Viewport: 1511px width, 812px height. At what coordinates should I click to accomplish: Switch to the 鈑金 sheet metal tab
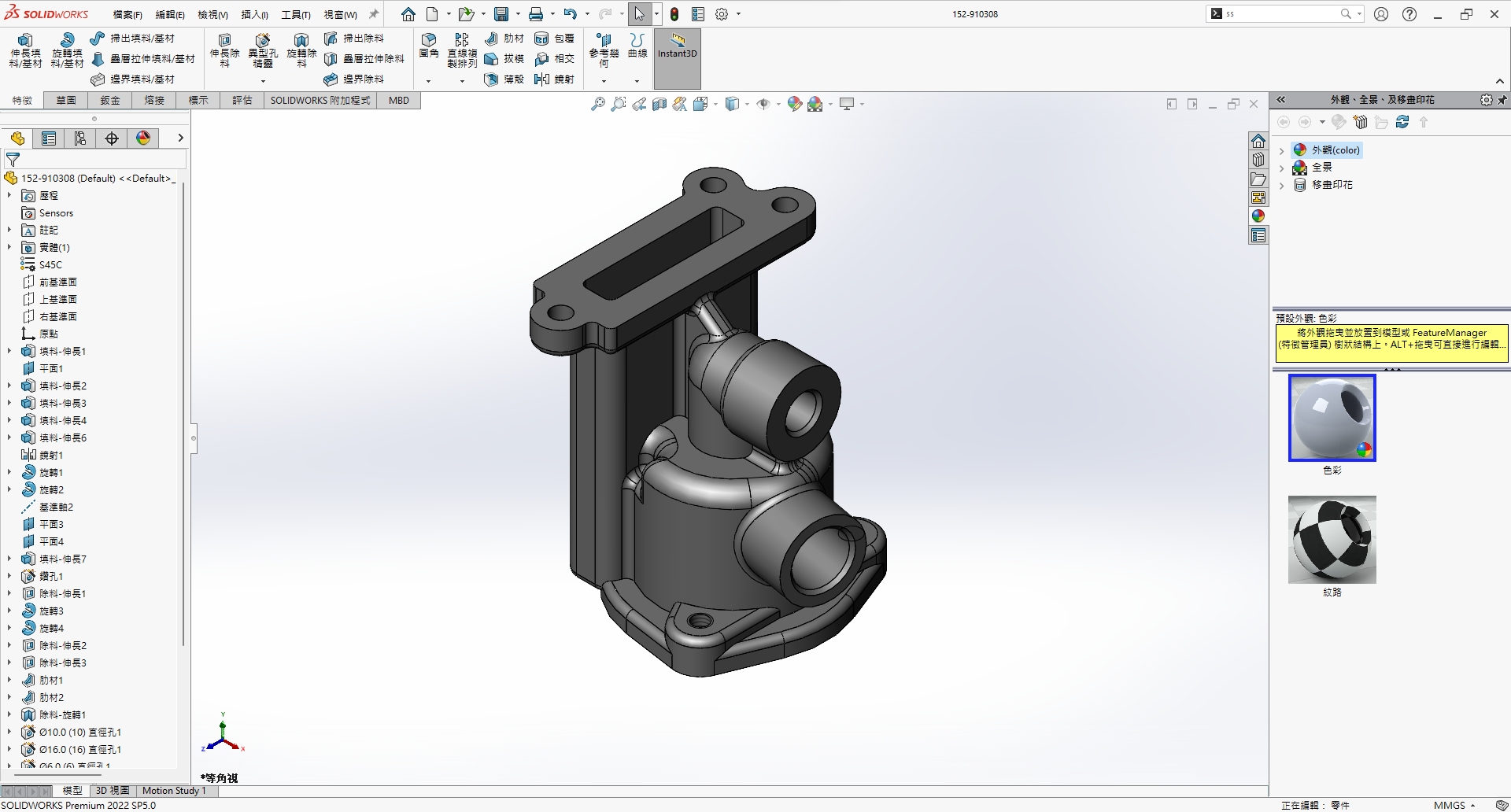tap(110, 101)
